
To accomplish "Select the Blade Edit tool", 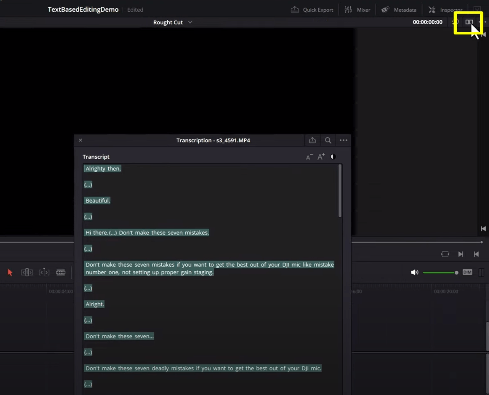I will point(61,272).
